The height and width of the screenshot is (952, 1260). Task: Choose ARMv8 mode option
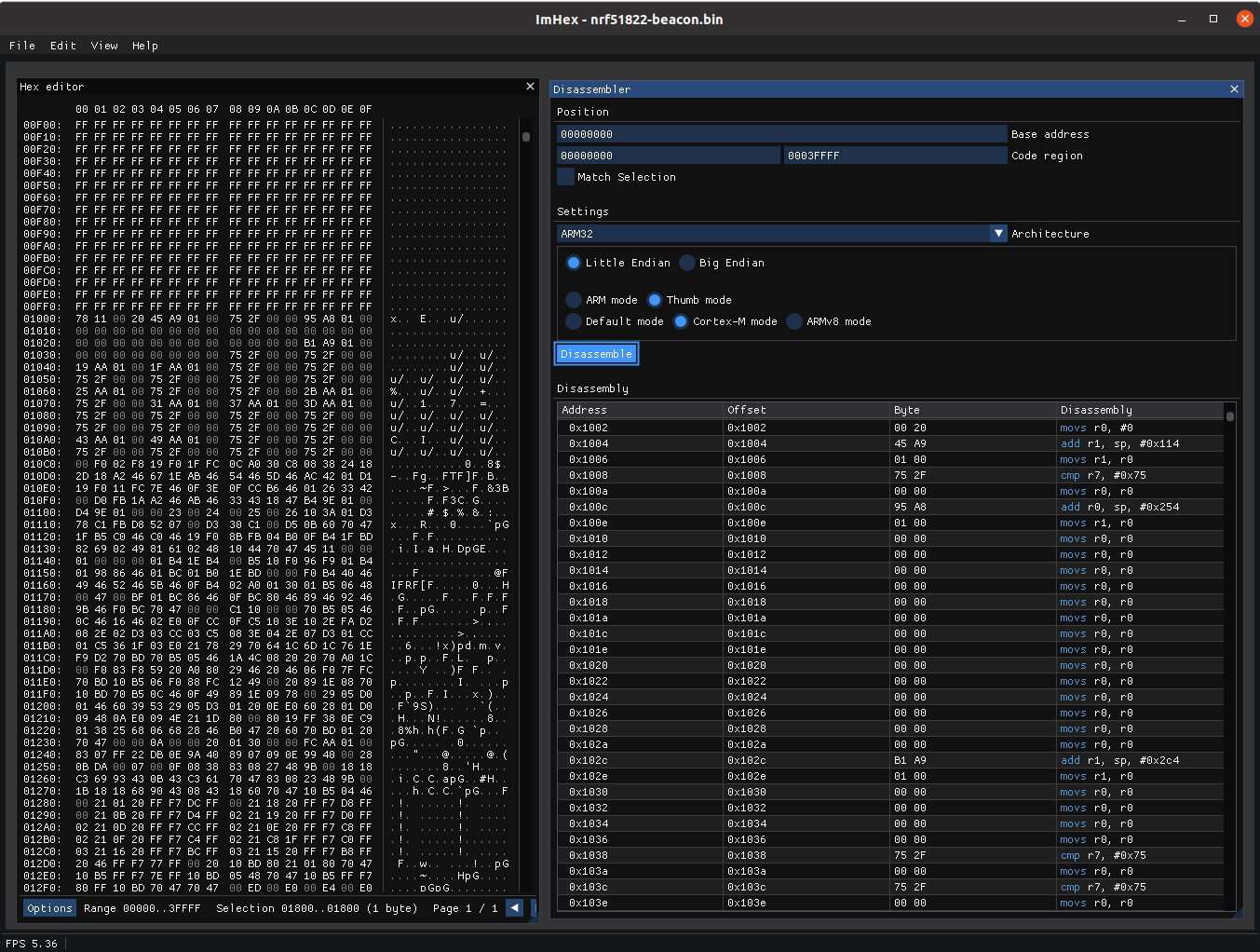[794, 321]
